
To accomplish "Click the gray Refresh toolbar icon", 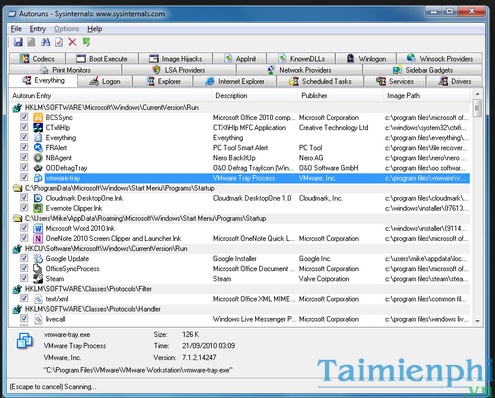I will point(31,42).
